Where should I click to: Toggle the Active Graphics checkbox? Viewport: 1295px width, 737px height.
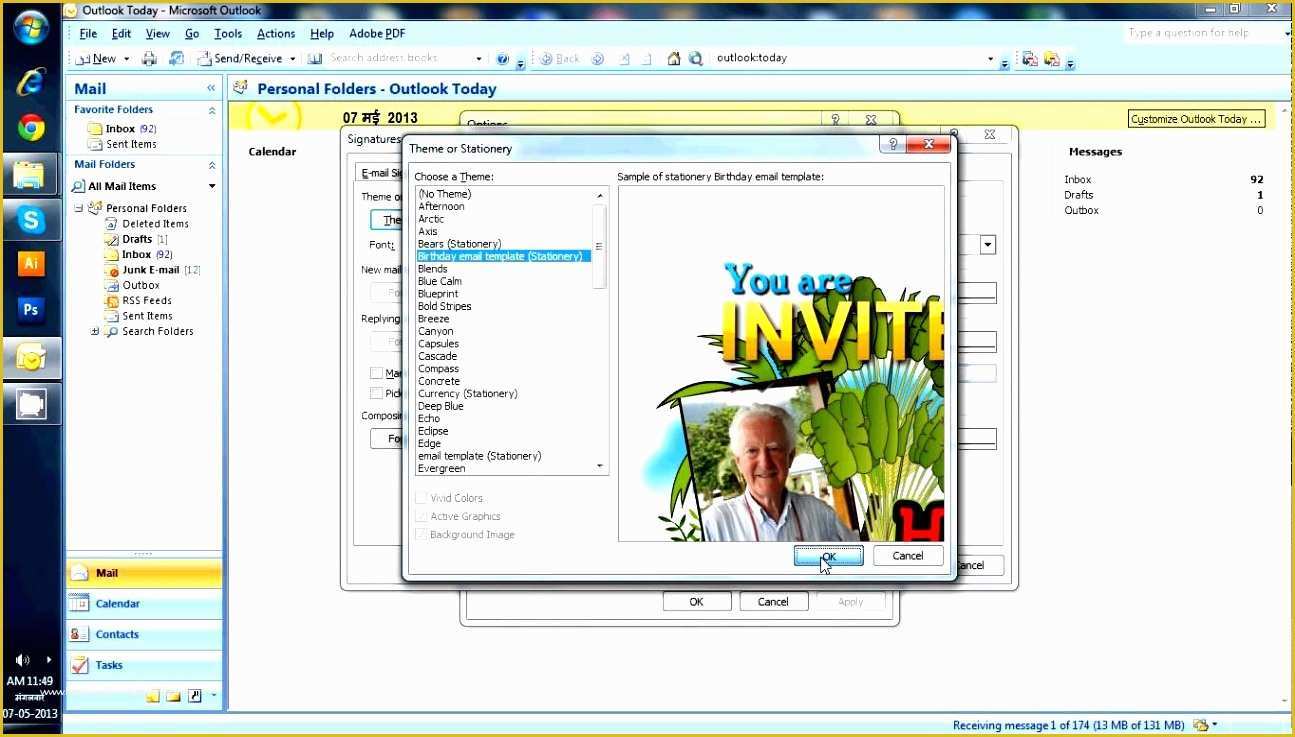point(421,516)
